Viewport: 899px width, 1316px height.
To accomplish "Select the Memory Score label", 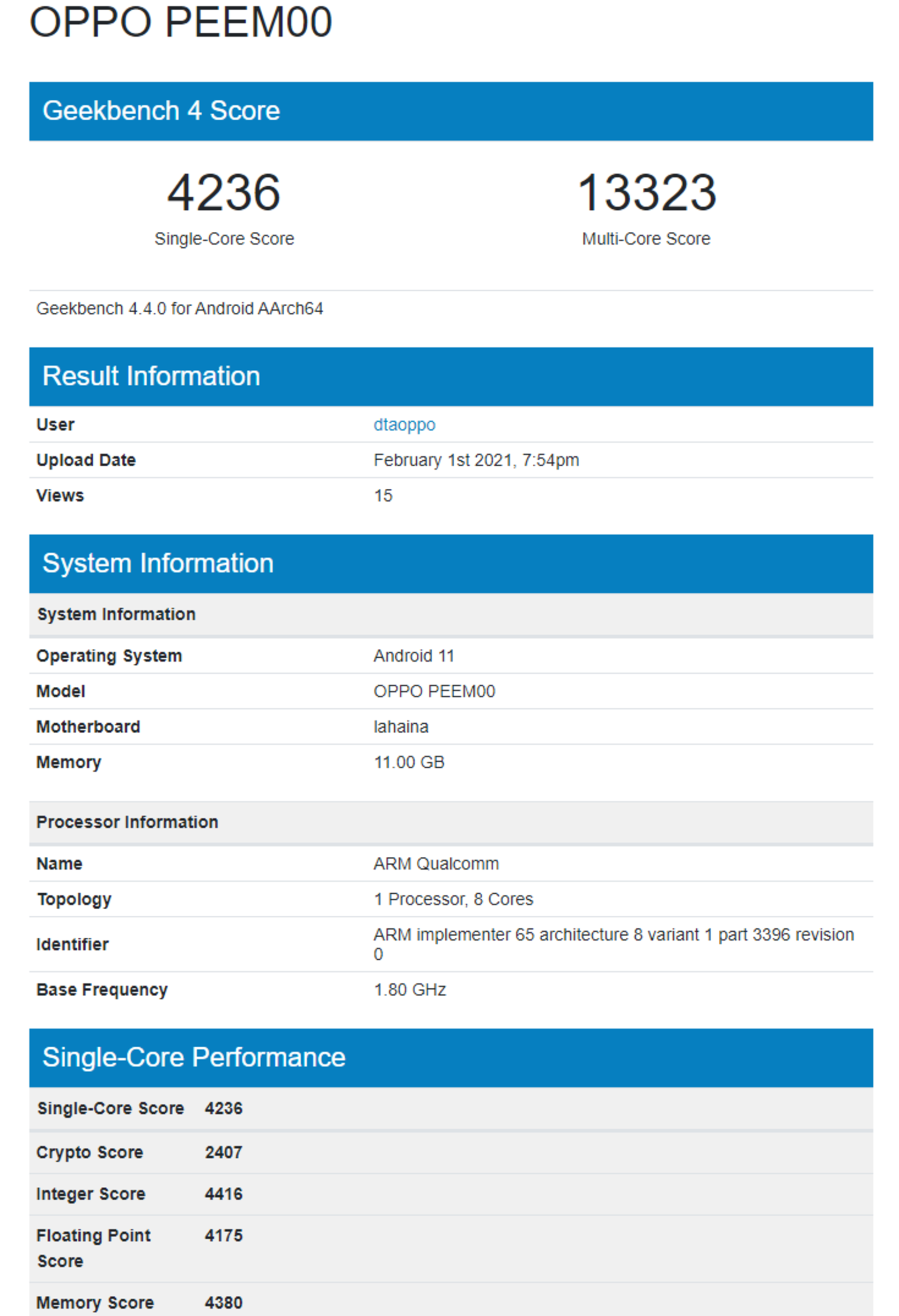I will (x=95, y=1303).
